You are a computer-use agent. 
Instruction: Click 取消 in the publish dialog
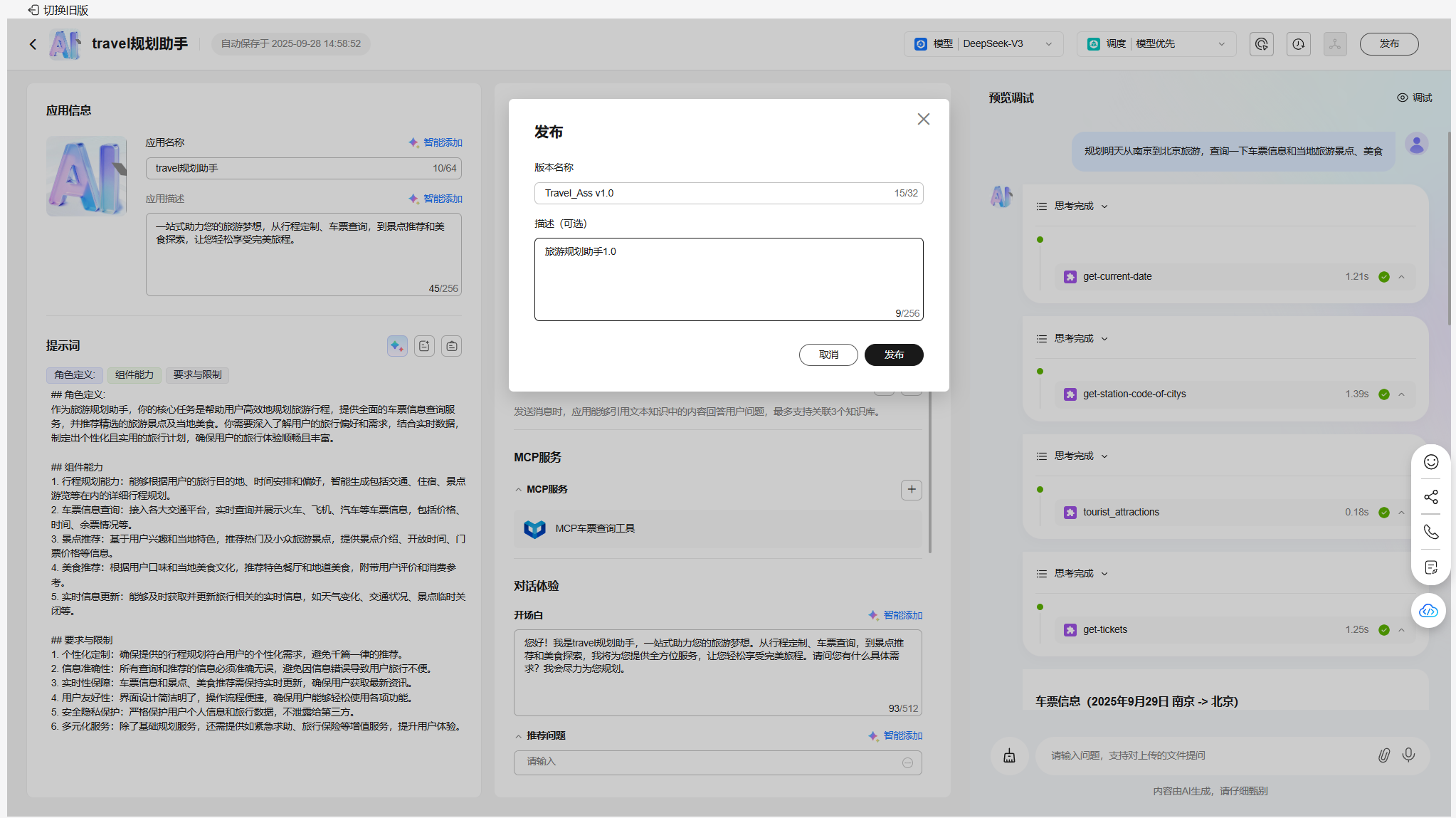(x=828, y=355)
